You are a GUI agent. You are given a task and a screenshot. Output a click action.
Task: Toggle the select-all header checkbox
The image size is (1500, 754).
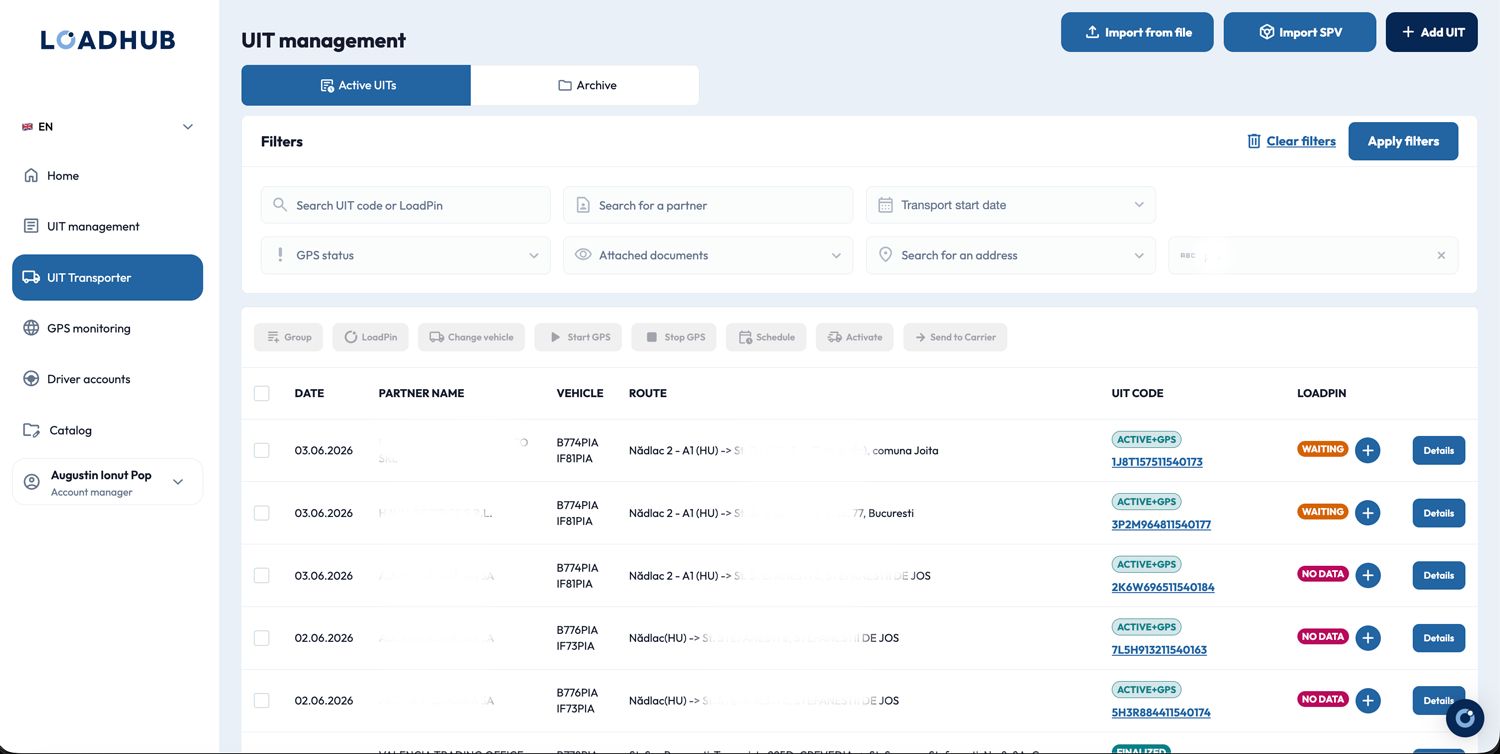click(262, 393)
